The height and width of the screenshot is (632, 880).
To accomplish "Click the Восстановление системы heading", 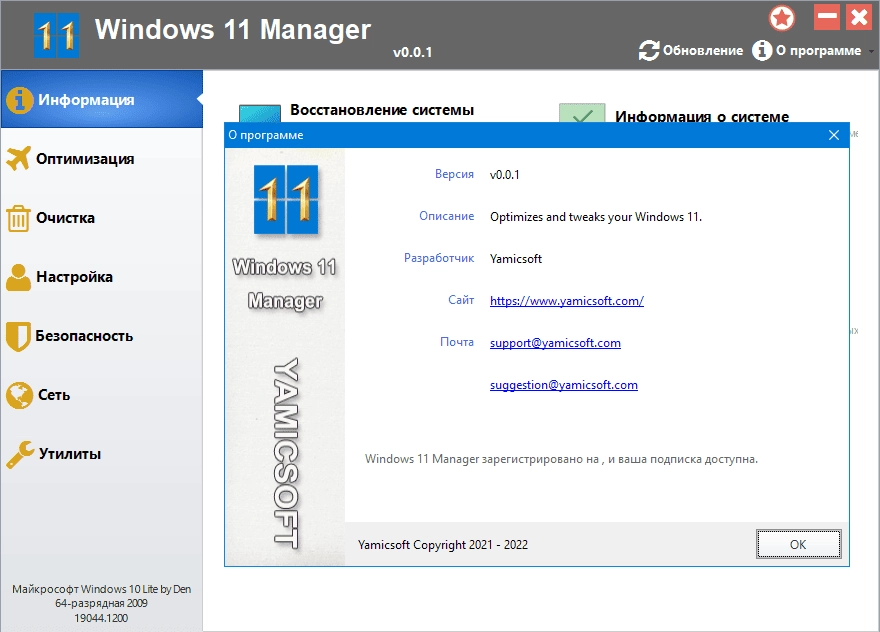I will [382, 110].
